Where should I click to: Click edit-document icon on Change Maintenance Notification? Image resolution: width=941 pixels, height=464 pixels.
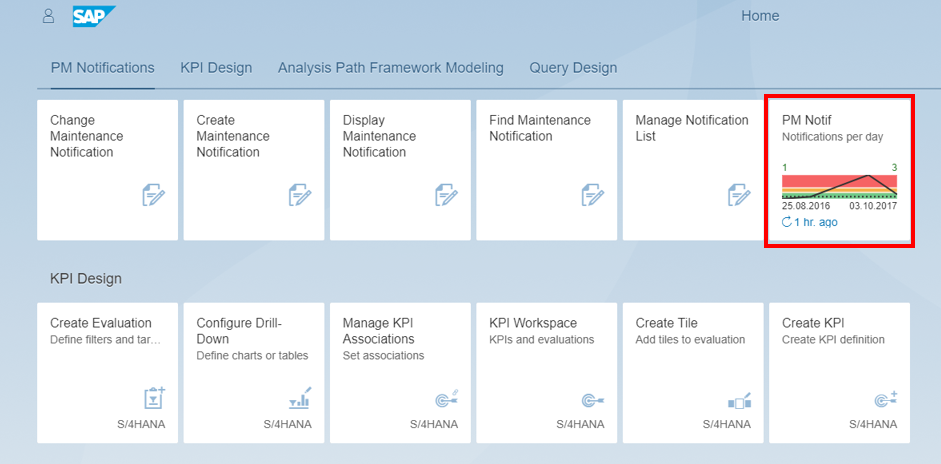pos(154,196)
